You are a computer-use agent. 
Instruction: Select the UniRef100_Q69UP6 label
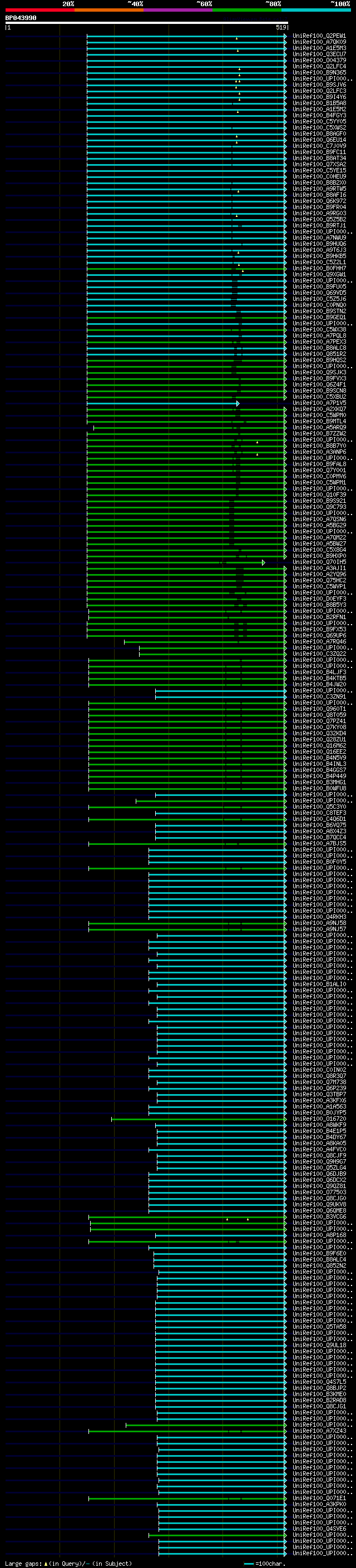(319, 635)
